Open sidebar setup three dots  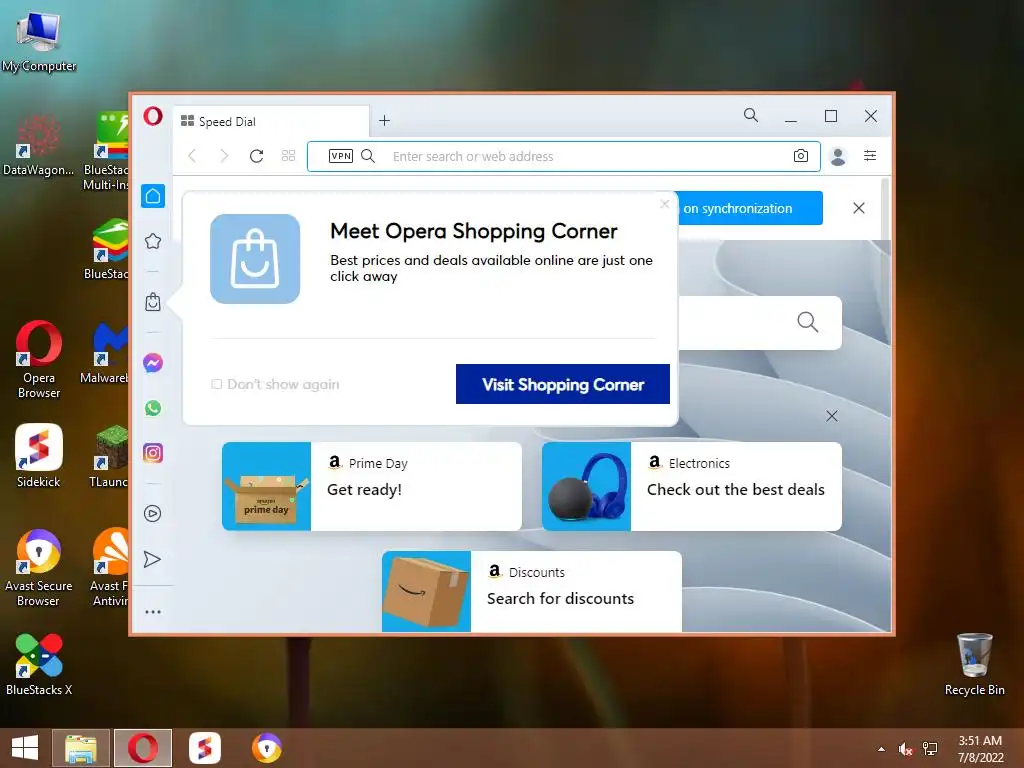(153, 612)
